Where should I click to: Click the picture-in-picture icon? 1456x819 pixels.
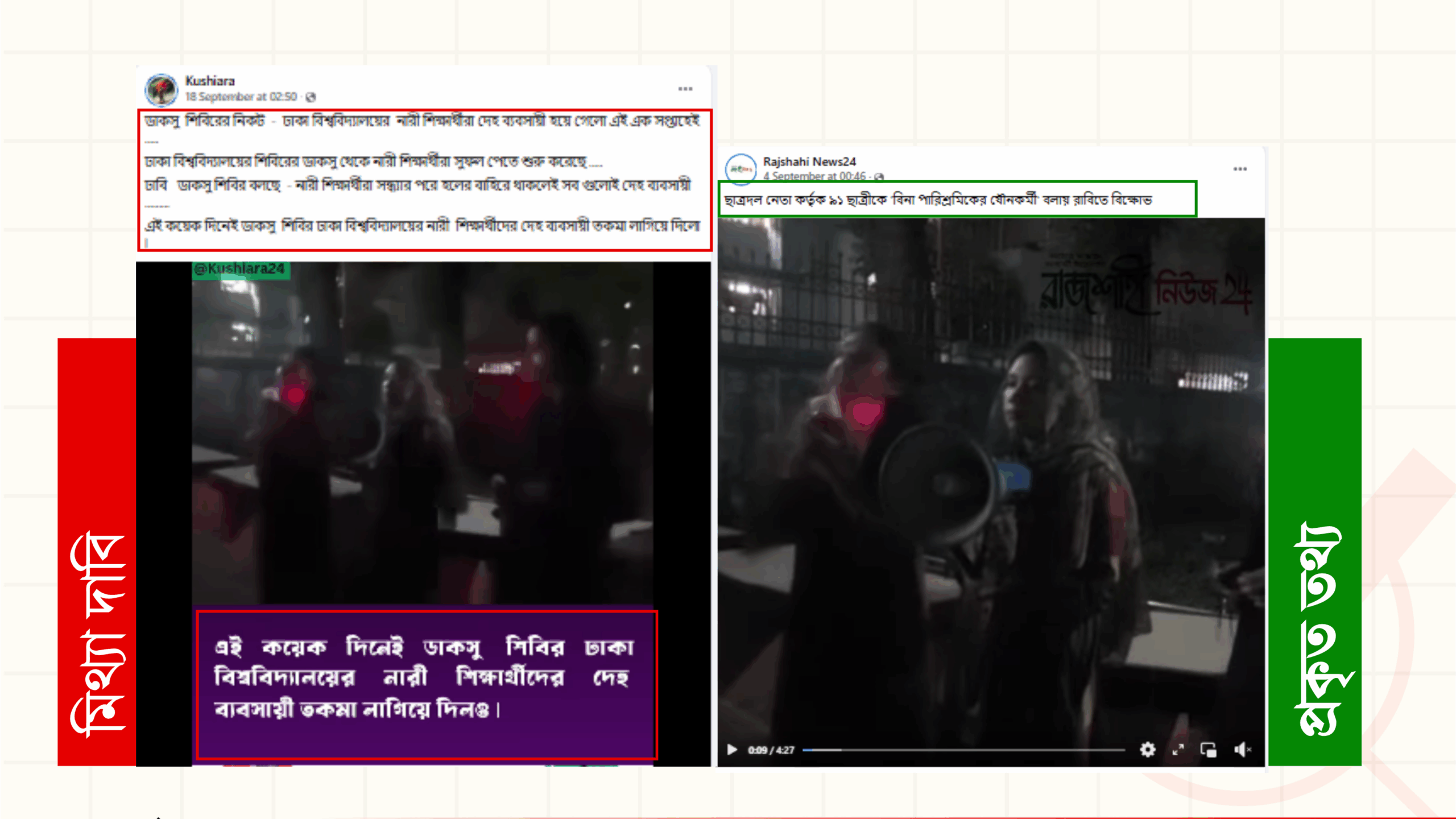point(1208,750)
